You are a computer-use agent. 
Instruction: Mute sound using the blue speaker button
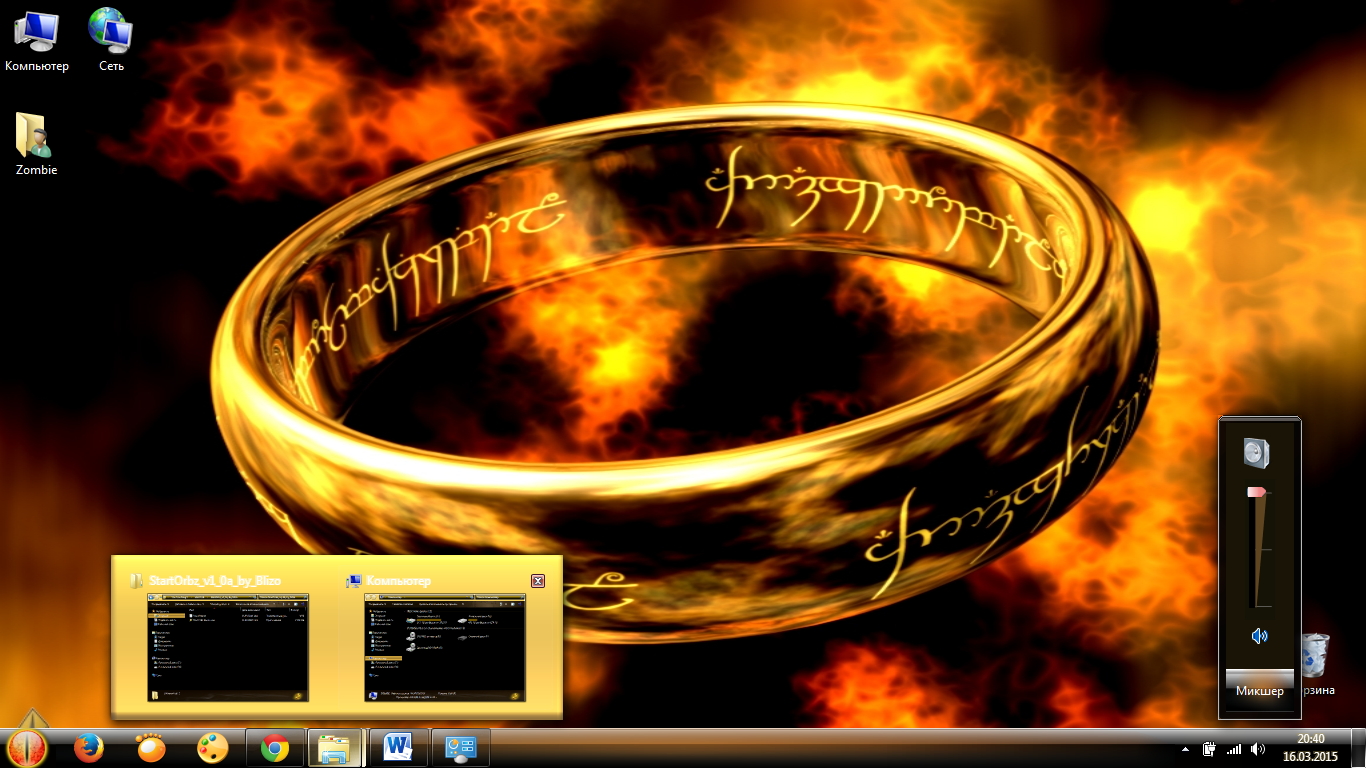(x=1259, y=636)
